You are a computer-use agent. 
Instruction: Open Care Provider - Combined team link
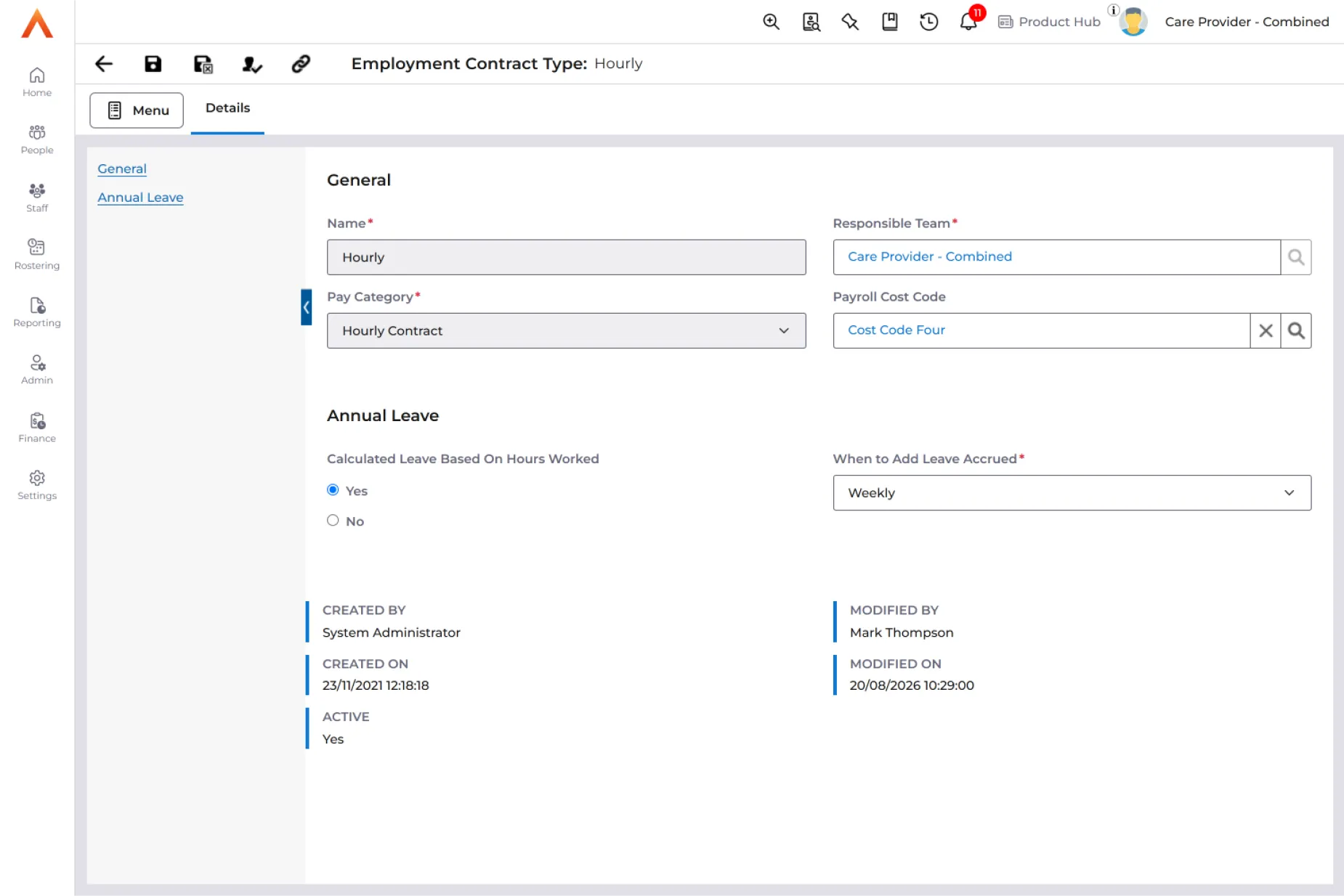[x=929, y=256]
